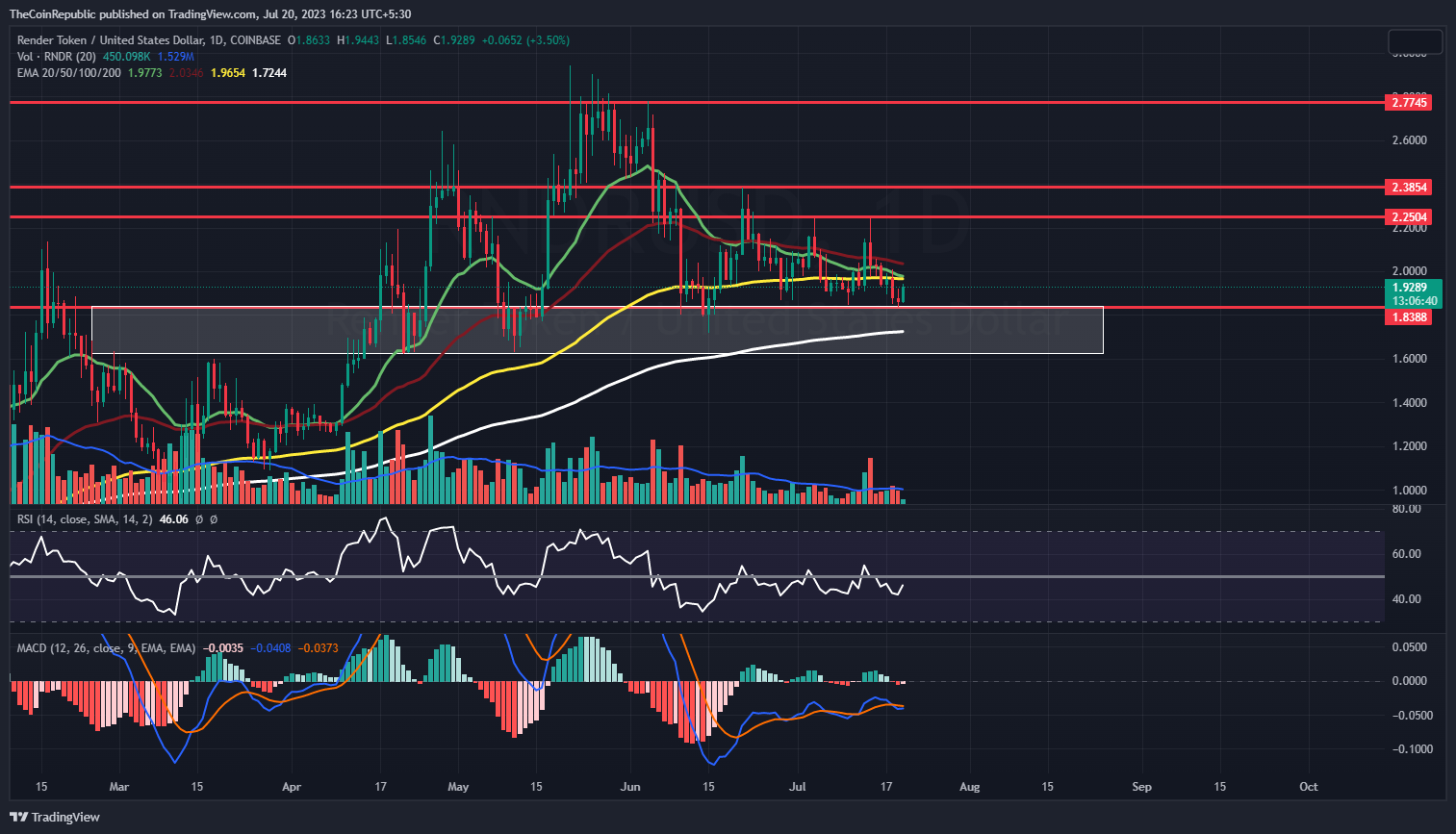Image resolution: width=1456 pixels, height=834 pixels.
Task: Select the MACD histogram value -0.0035
Action: pos(222,648)
